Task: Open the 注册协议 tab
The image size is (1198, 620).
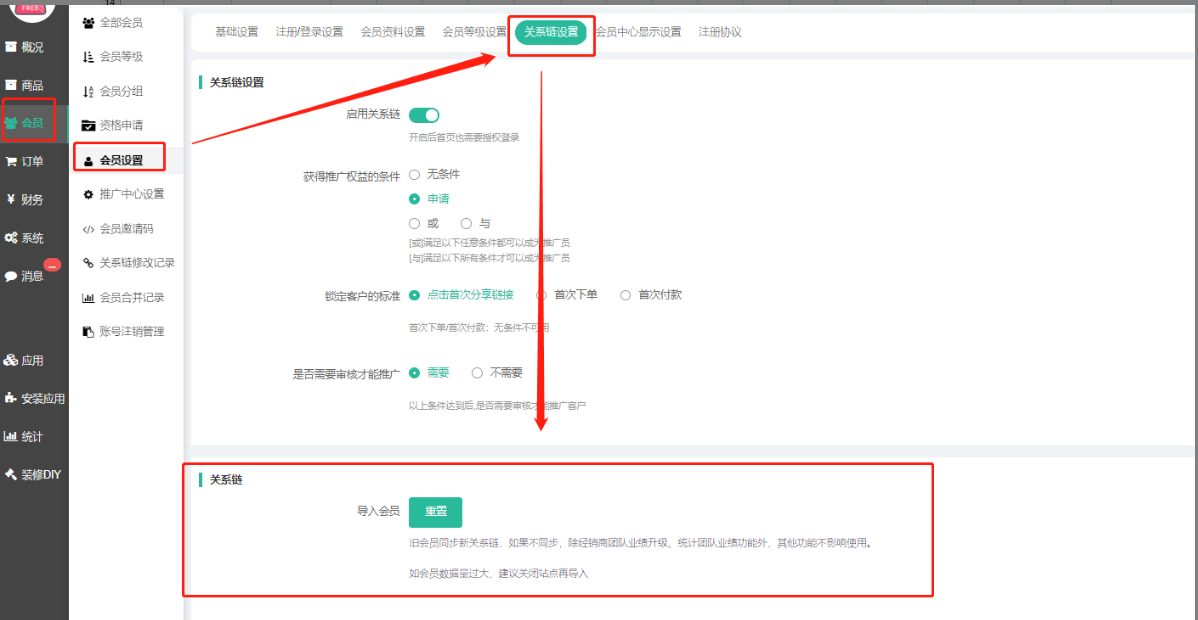Action: [x=720, y=32]
